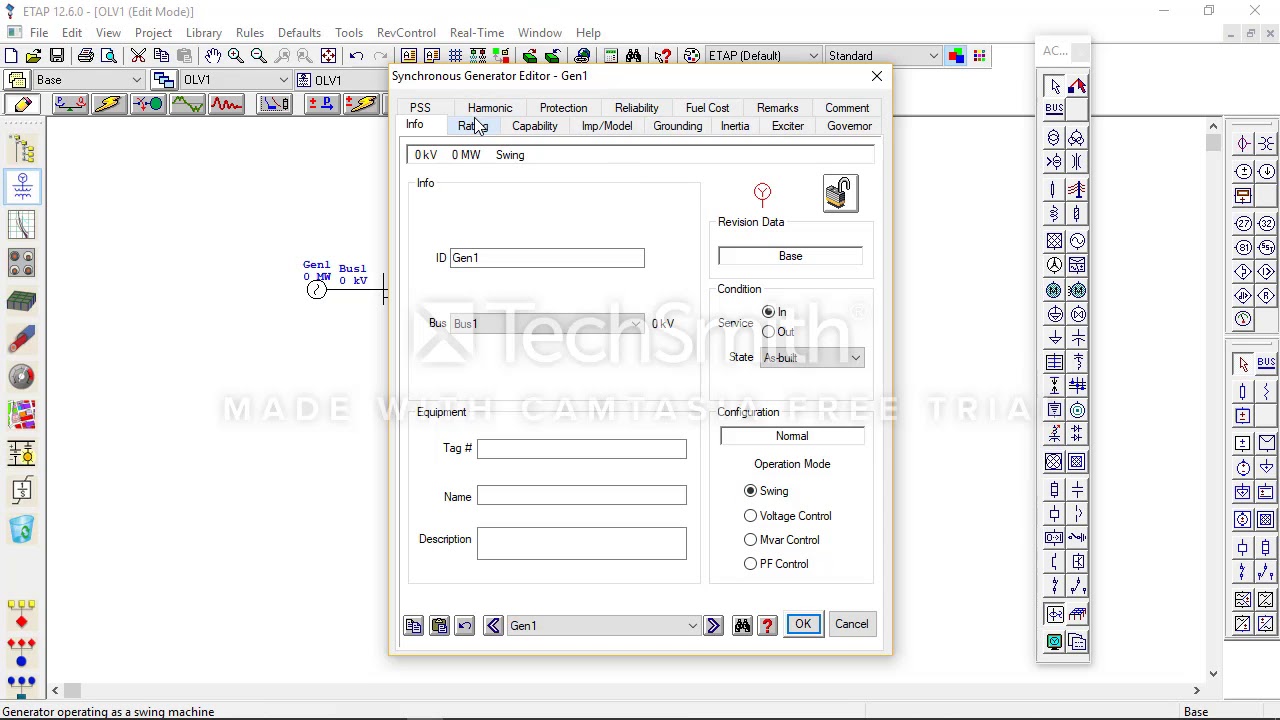Screen dimensions: 1280x720
Task: Click the Tag # input field
Action: pyautogui.click(x=582, y=449)
